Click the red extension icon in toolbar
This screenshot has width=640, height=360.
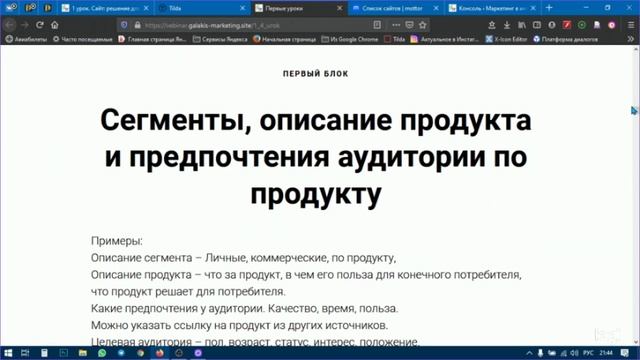coord(567,25)
